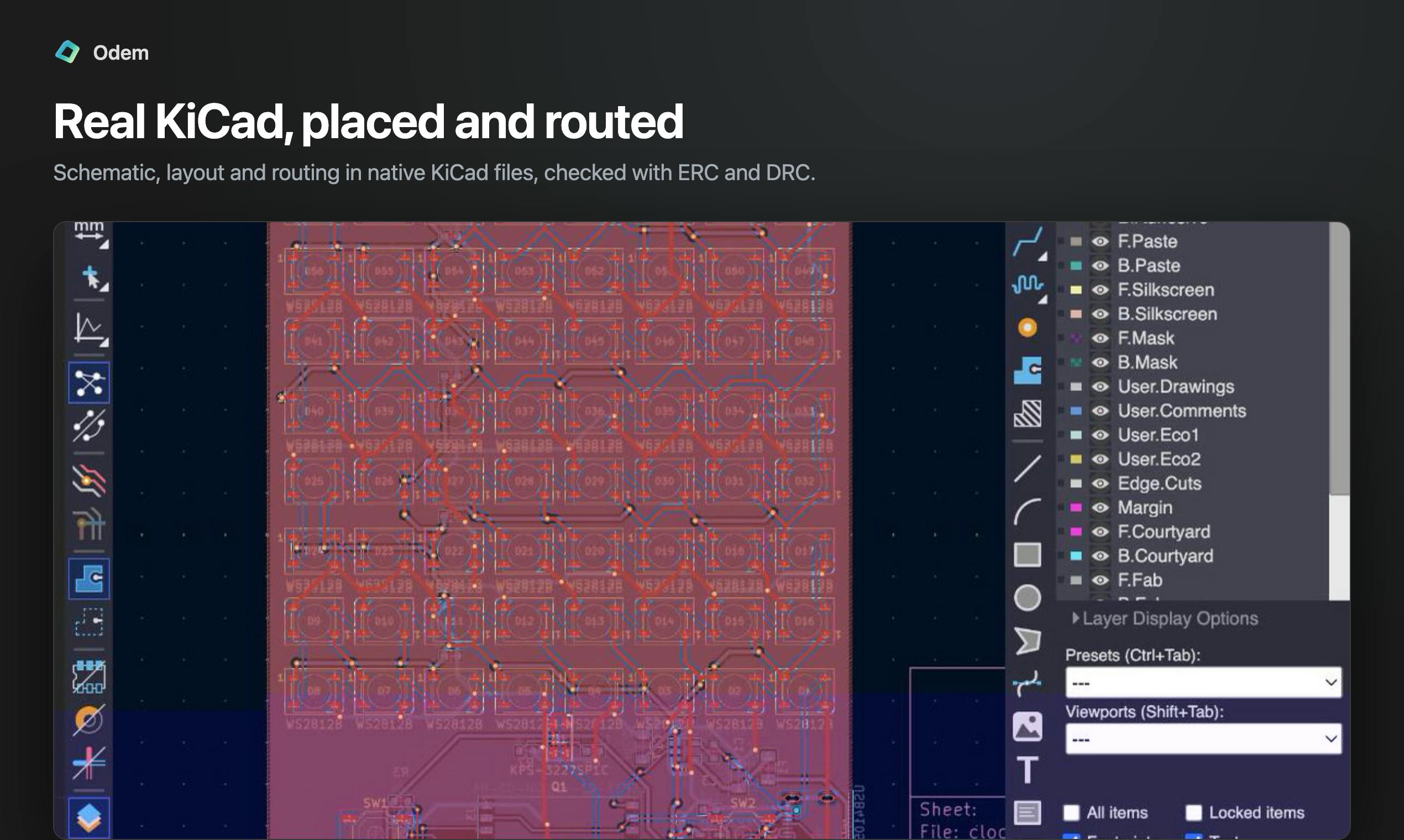Click the Odem logo icon

[67, 52]
